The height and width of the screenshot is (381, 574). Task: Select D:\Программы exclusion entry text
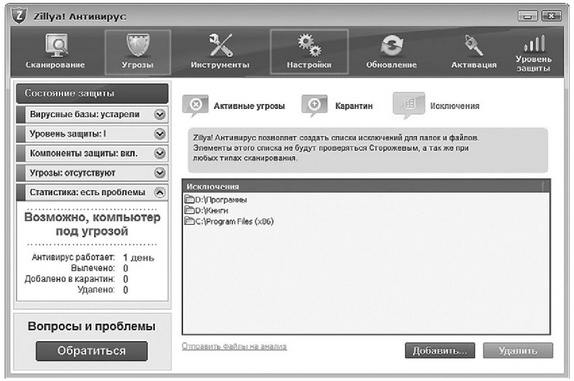coord(221,200)
